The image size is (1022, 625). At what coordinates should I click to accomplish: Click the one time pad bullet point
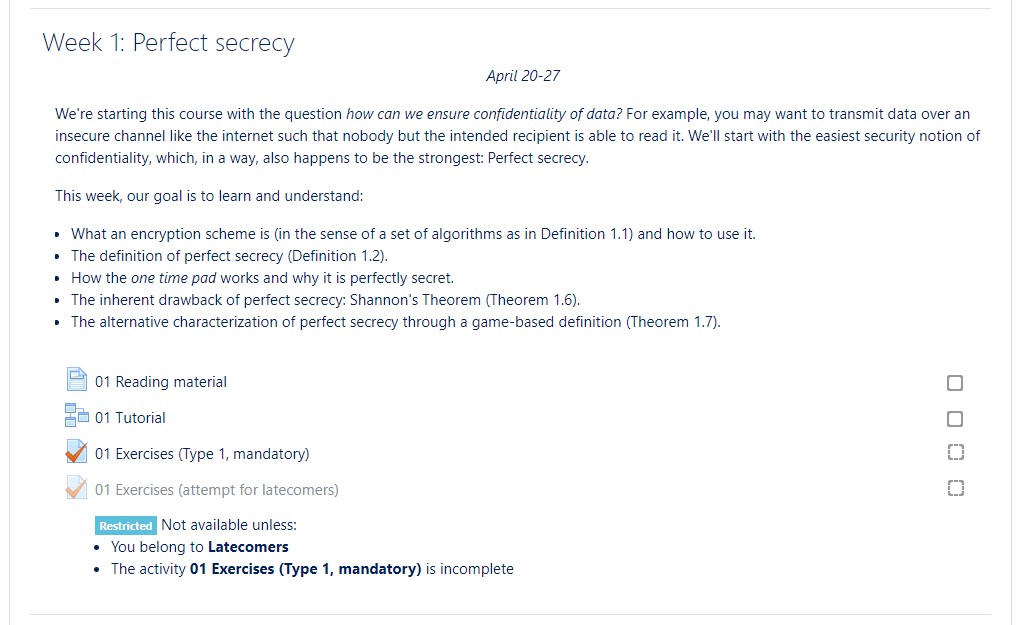[262, 278]
